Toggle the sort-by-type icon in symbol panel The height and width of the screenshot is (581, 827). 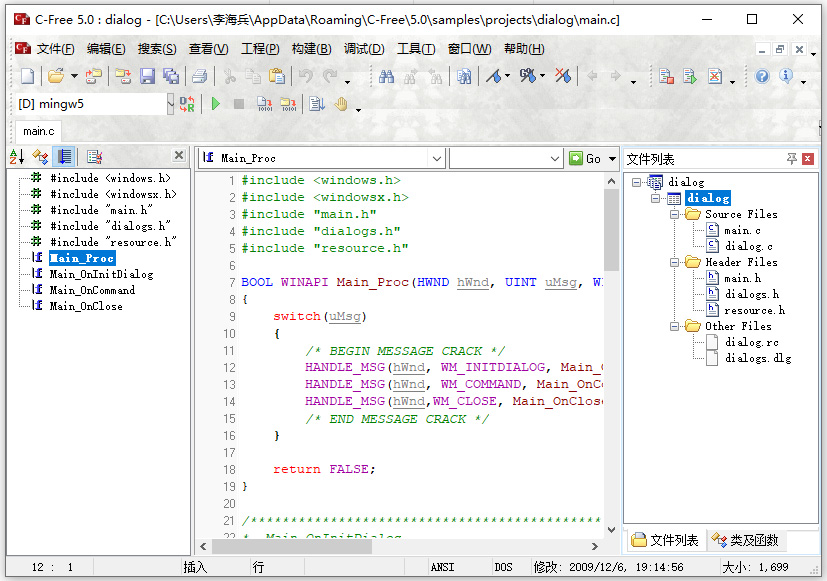pyautogui.click(x=39, y=156)
